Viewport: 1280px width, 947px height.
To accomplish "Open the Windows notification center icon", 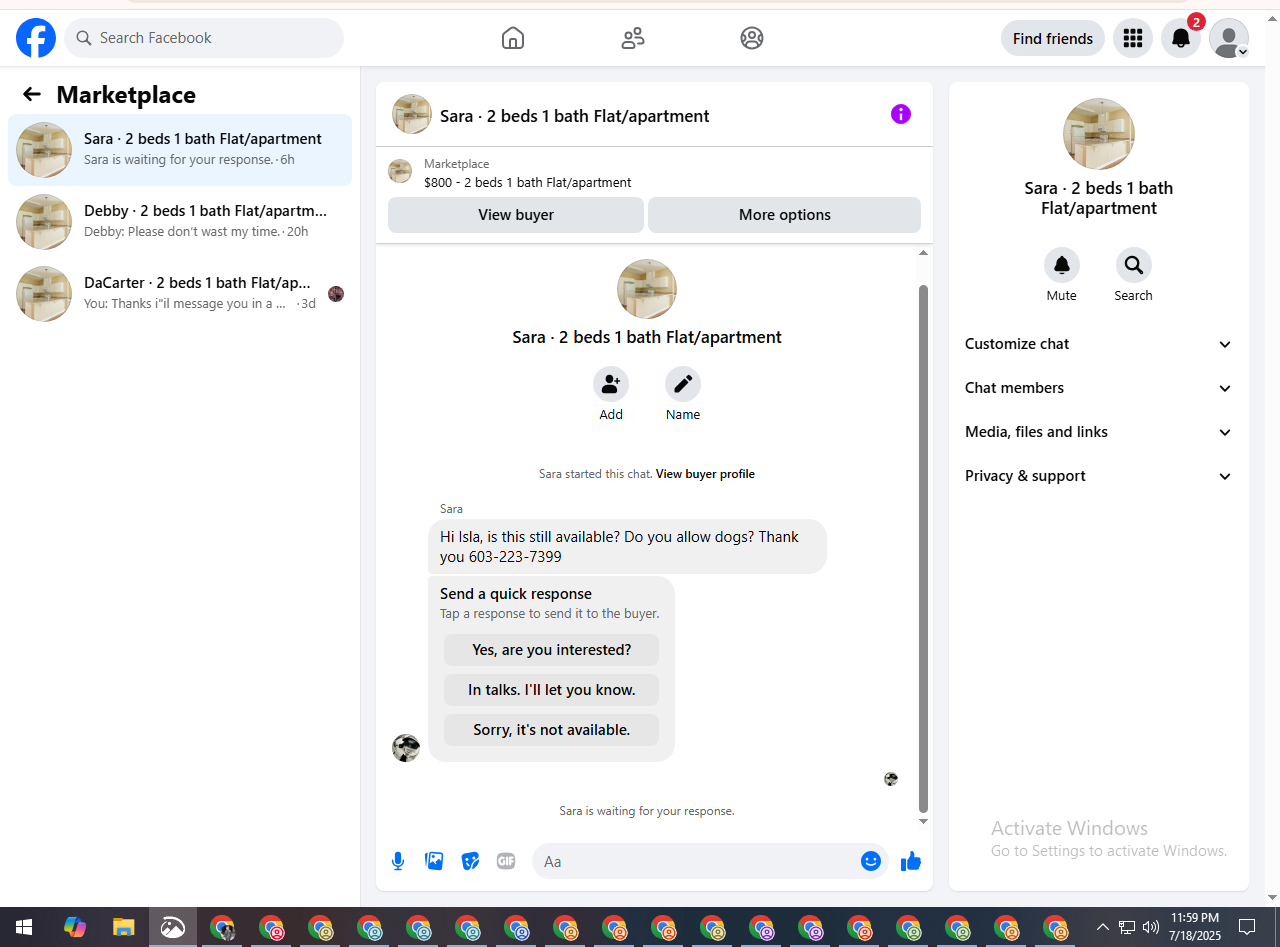I will (x=1247, y=927).
